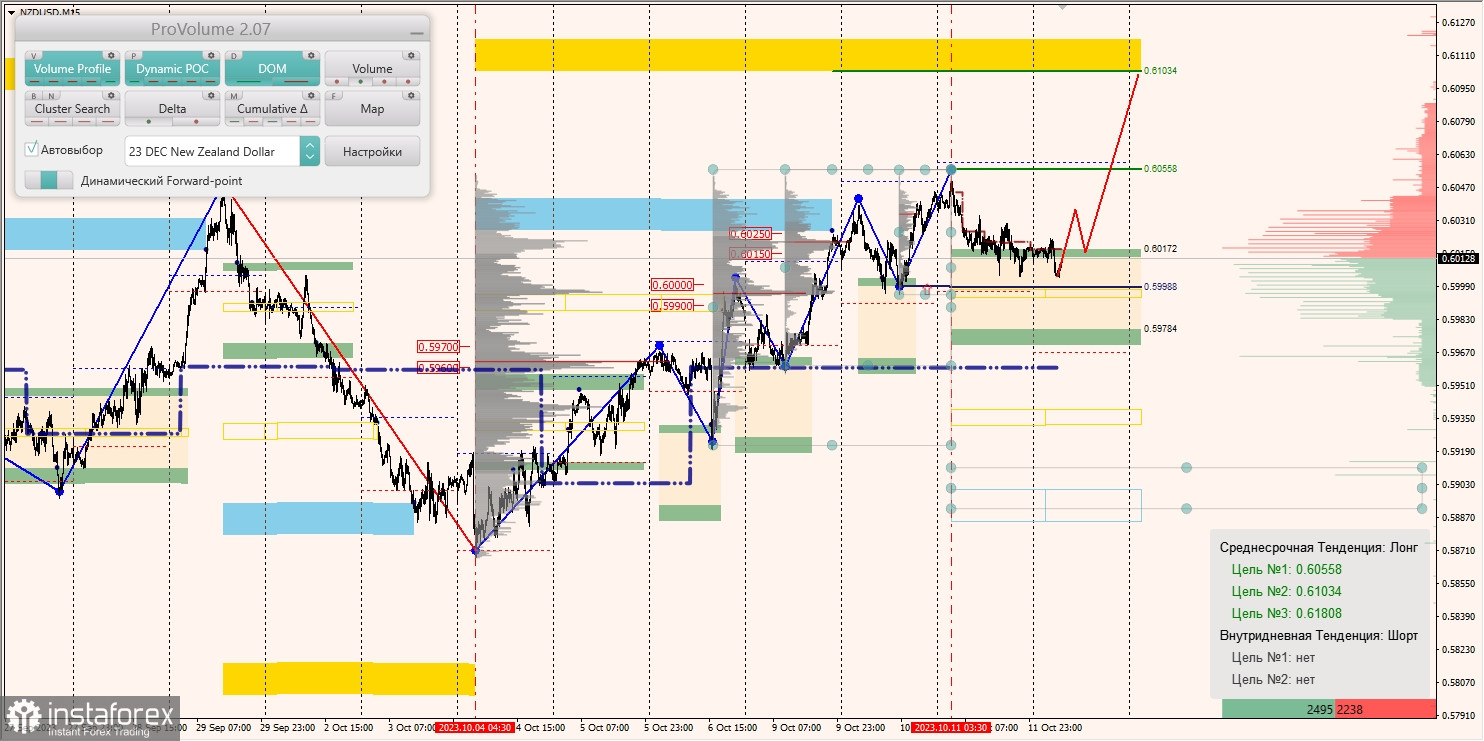Click the red 0.60000 price tag
This screenshot has height=741, width=1484.
[672, 285]
